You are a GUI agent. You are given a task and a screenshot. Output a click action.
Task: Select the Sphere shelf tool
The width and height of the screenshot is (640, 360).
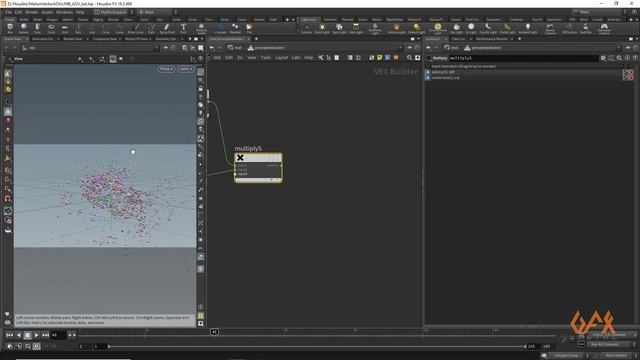tap(24, 28)
